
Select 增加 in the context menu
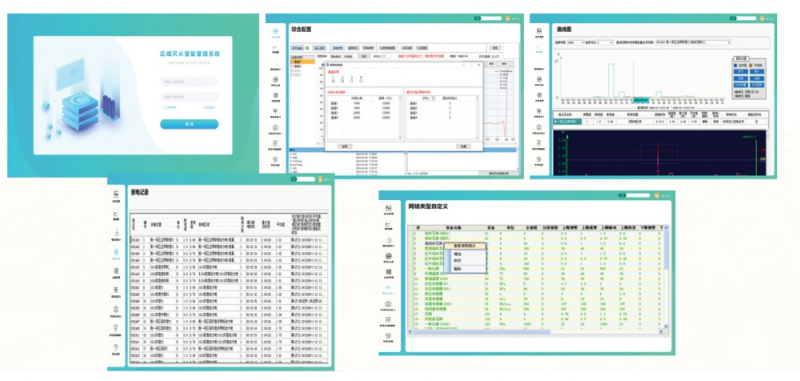coord(458,253)
